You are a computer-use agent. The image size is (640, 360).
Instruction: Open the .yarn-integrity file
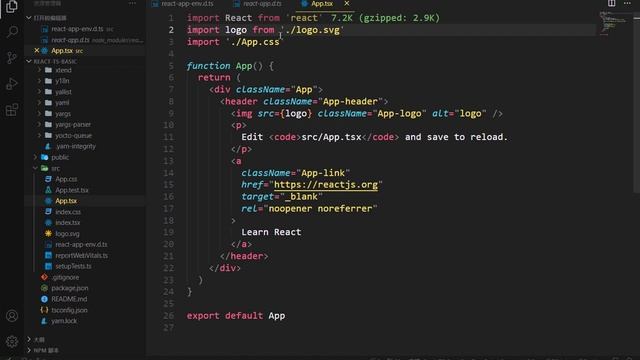click(76, 146)
